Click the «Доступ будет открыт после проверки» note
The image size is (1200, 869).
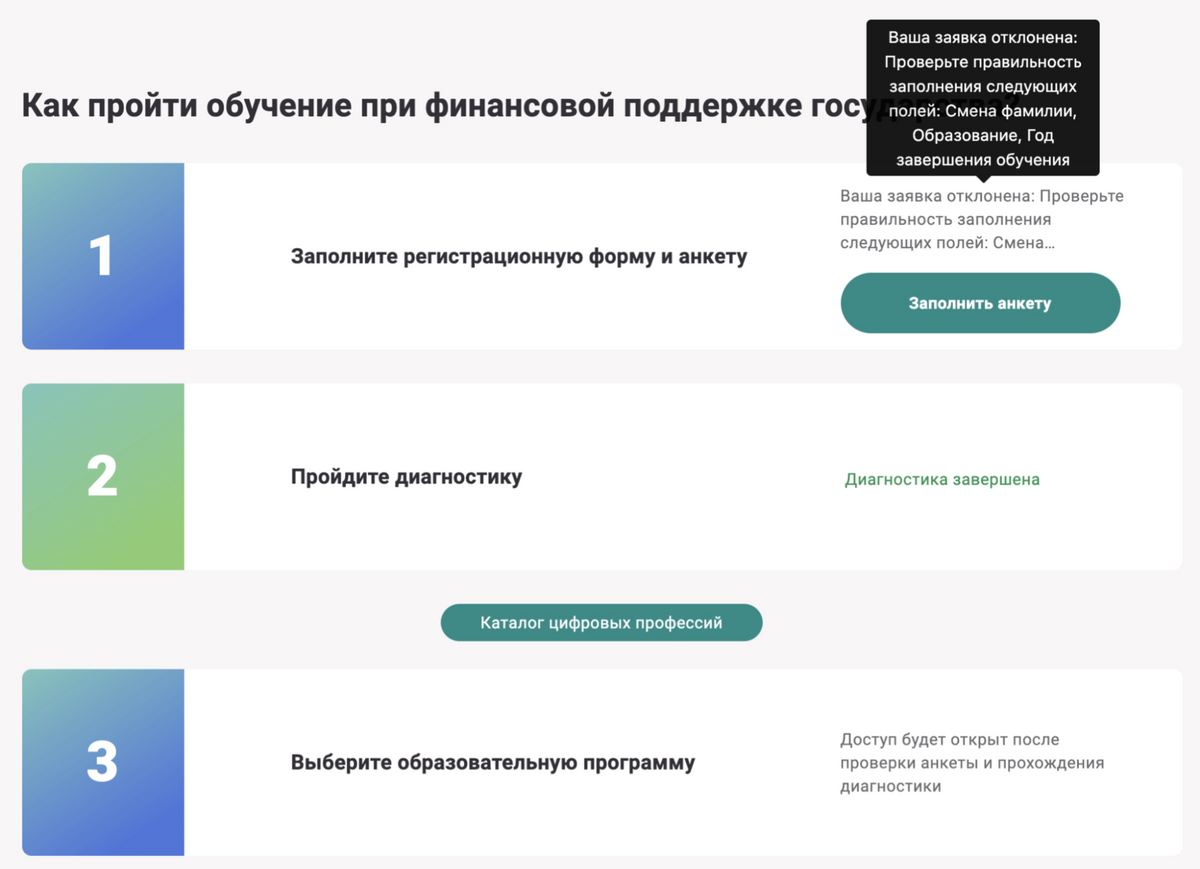971,763
